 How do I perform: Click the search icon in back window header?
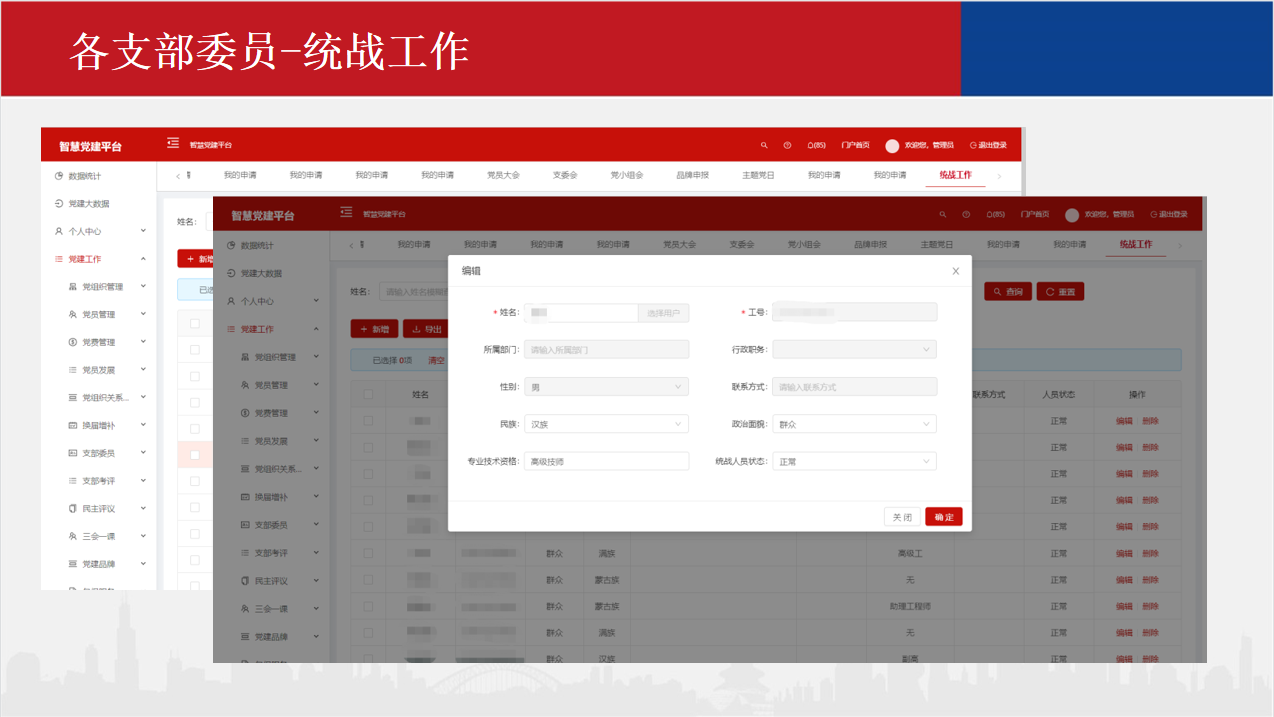pos(764,146)
